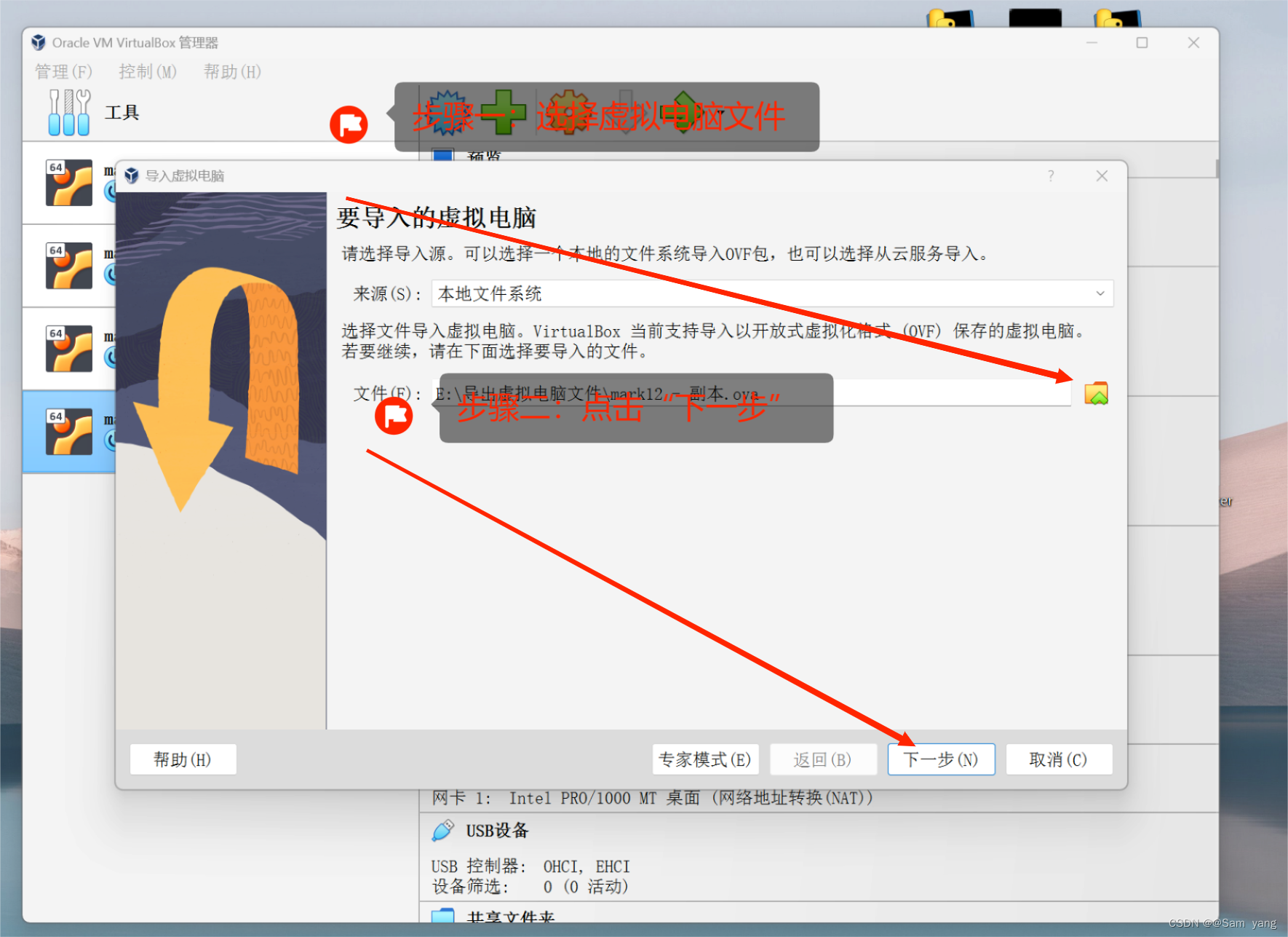Click the Tools (工具) icon
The width and height of the screenshot is (1288, 937).
69,112
